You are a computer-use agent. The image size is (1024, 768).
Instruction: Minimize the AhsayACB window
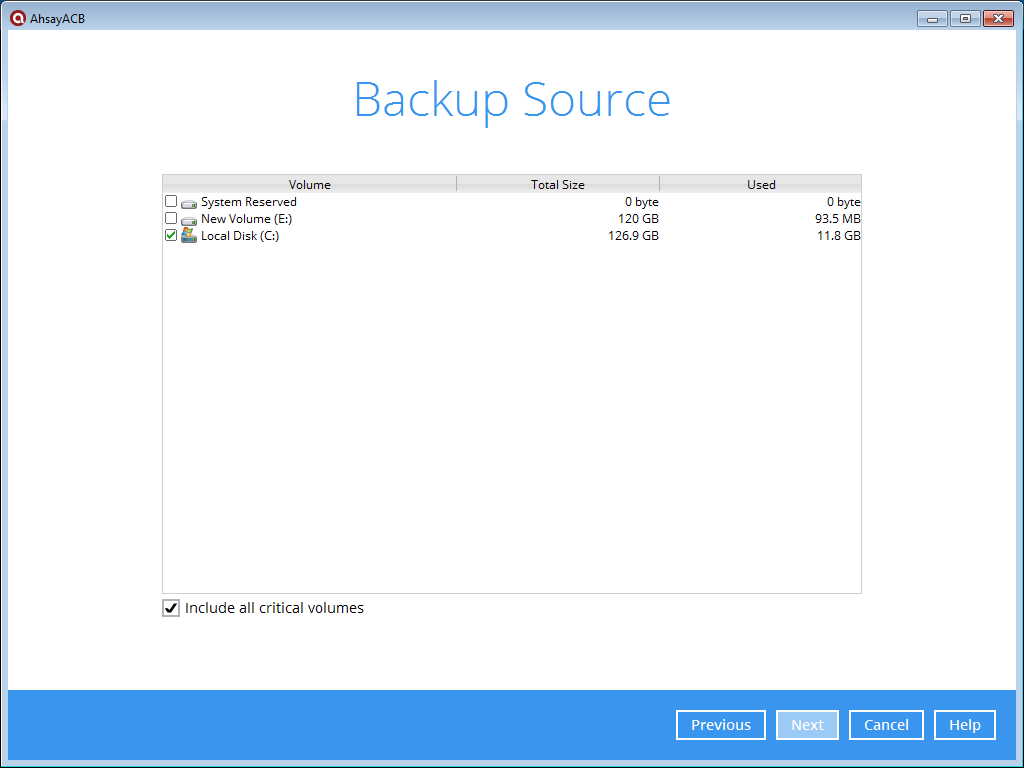click(x=932, y=18)
